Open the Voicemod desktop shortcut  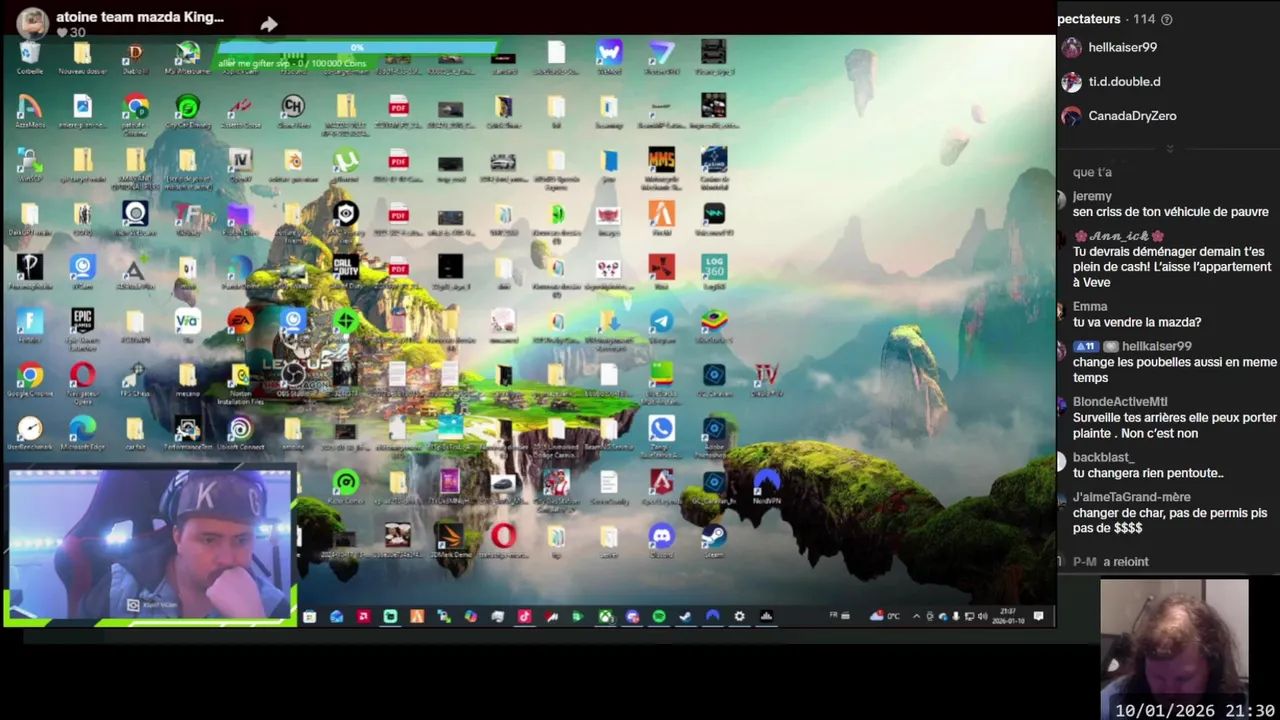click(714, 219)
